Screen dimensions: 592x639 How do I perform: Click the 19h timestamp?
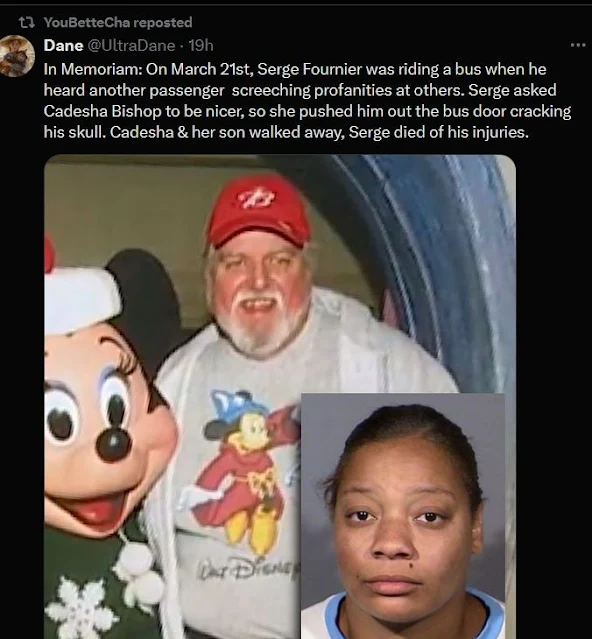(x=201, y=45)
